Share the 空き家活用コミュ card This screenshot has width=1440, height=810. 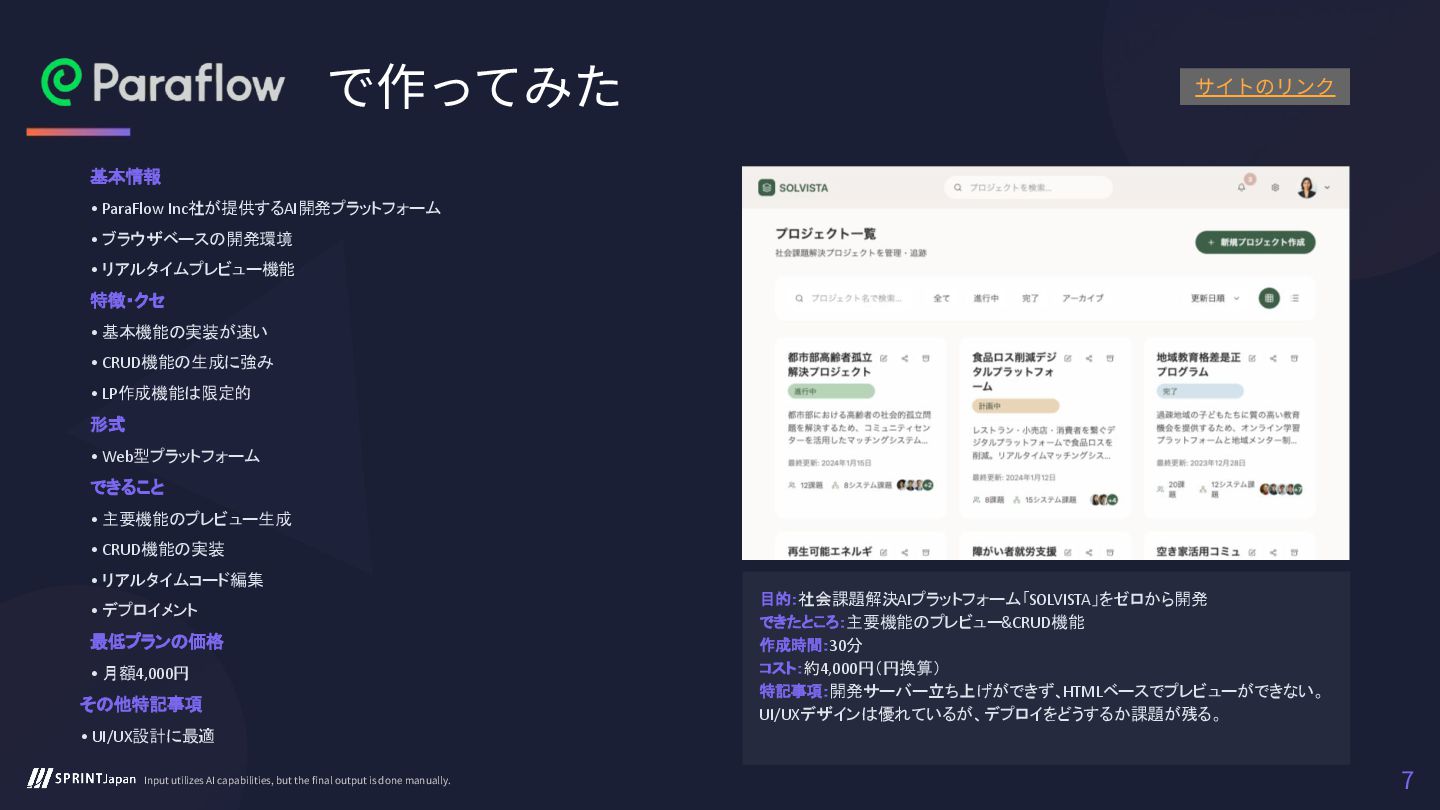tap(1274, 552)
